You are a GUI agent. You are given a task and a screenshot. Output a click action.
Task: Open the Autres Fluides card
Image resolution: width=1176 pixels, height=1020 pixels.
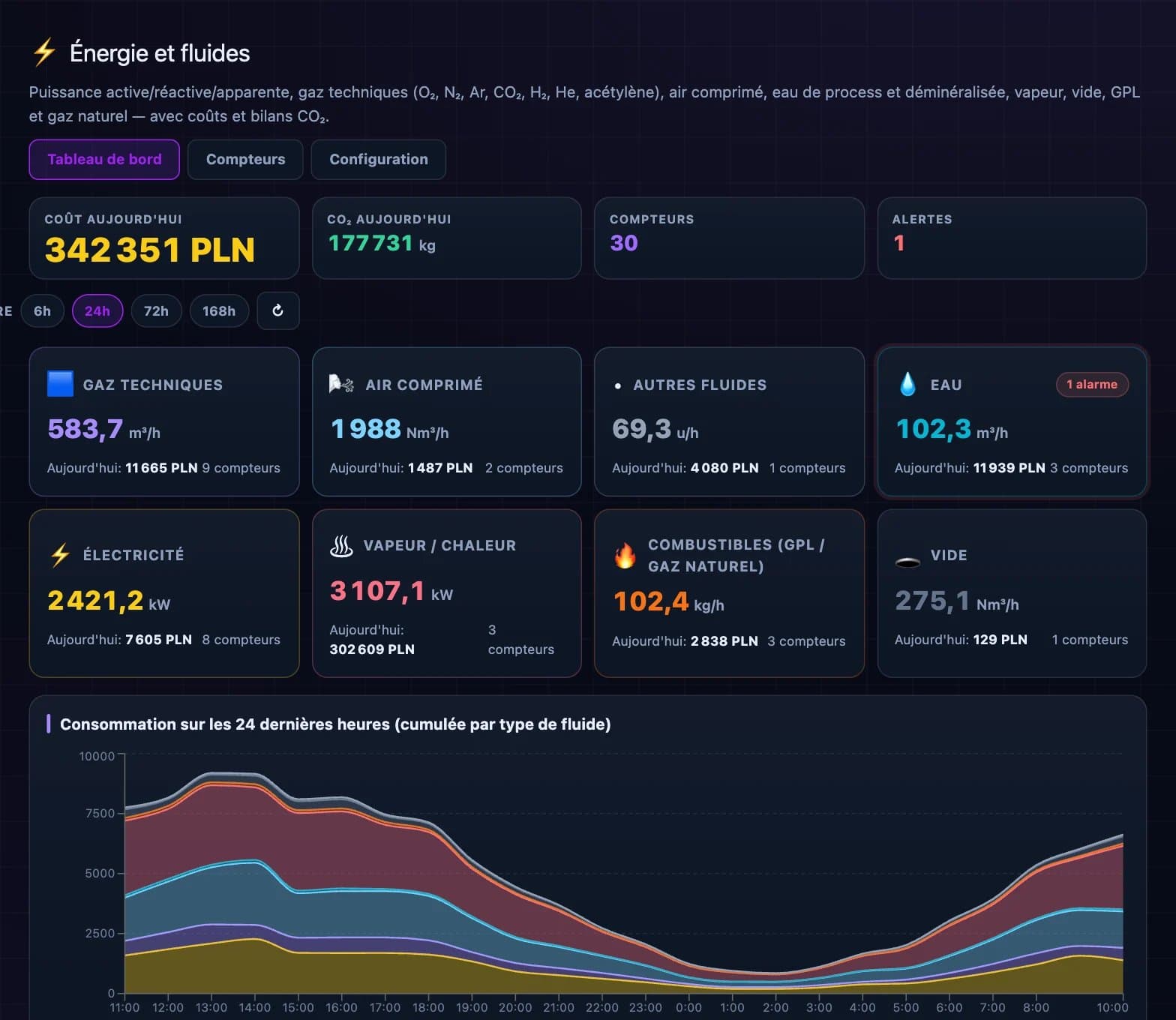click(729, 421)
